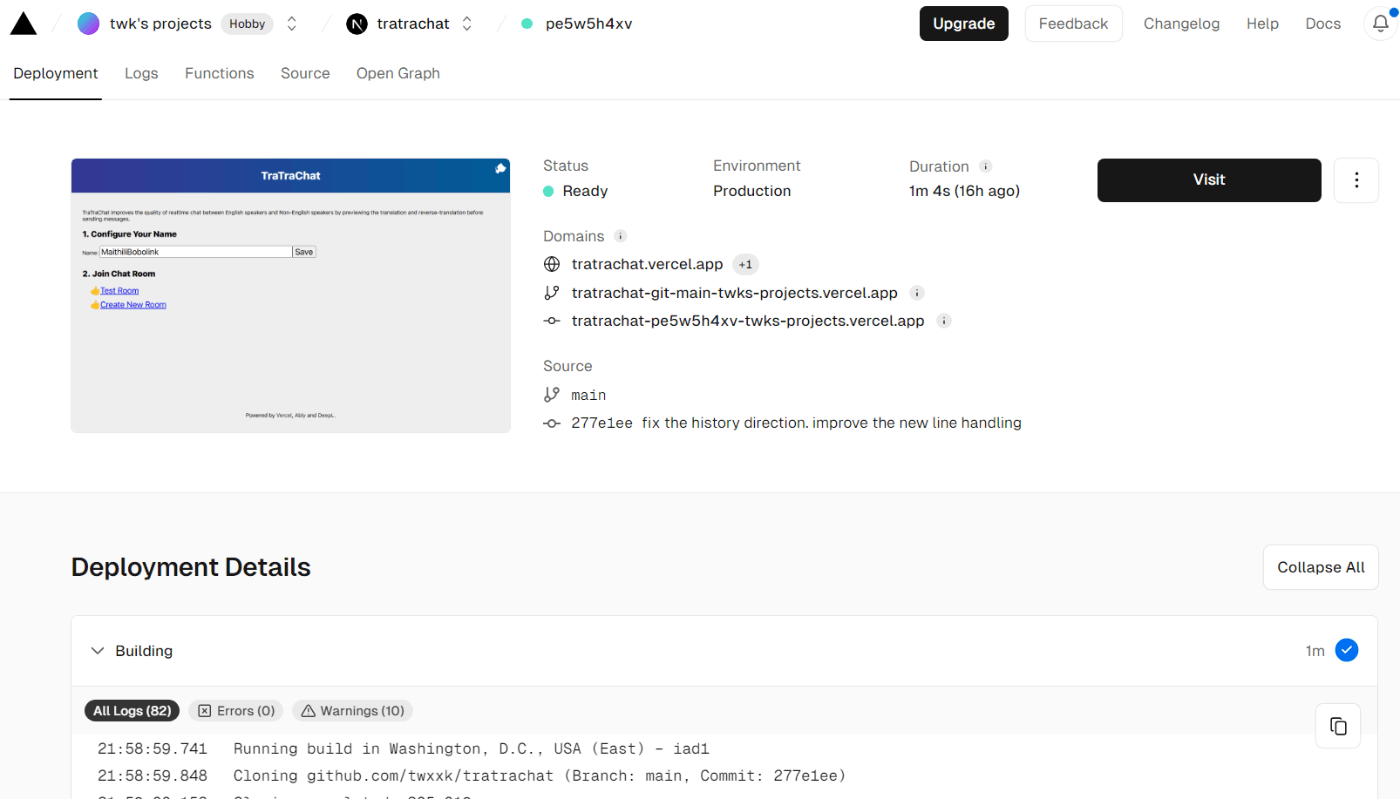Open the main branch source link
This screenshot has height=799, width=1400.
coord(589,395)
